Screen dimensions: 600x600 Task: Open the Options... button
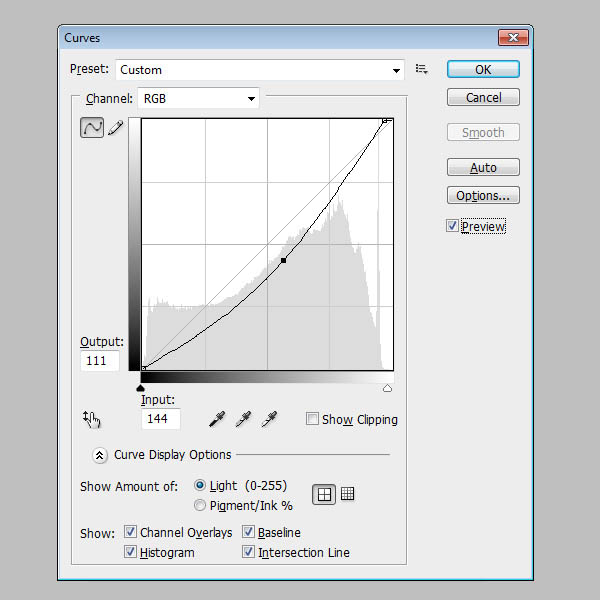click(x=483, y=196)
